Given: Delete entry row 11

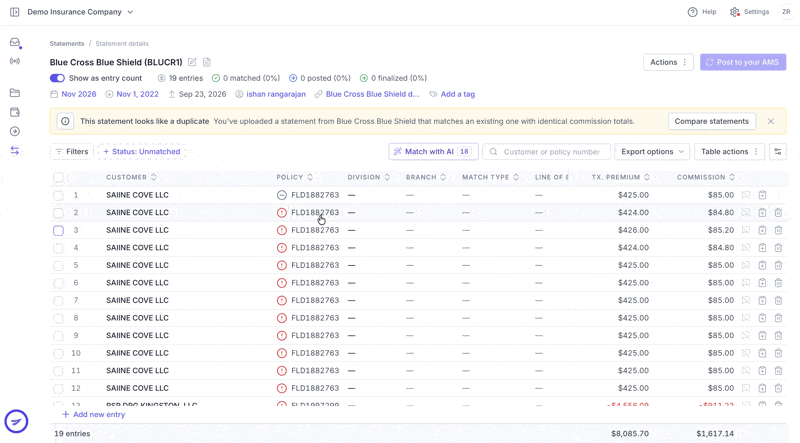Looking at the screenshot, I should (x=779, y=371).
